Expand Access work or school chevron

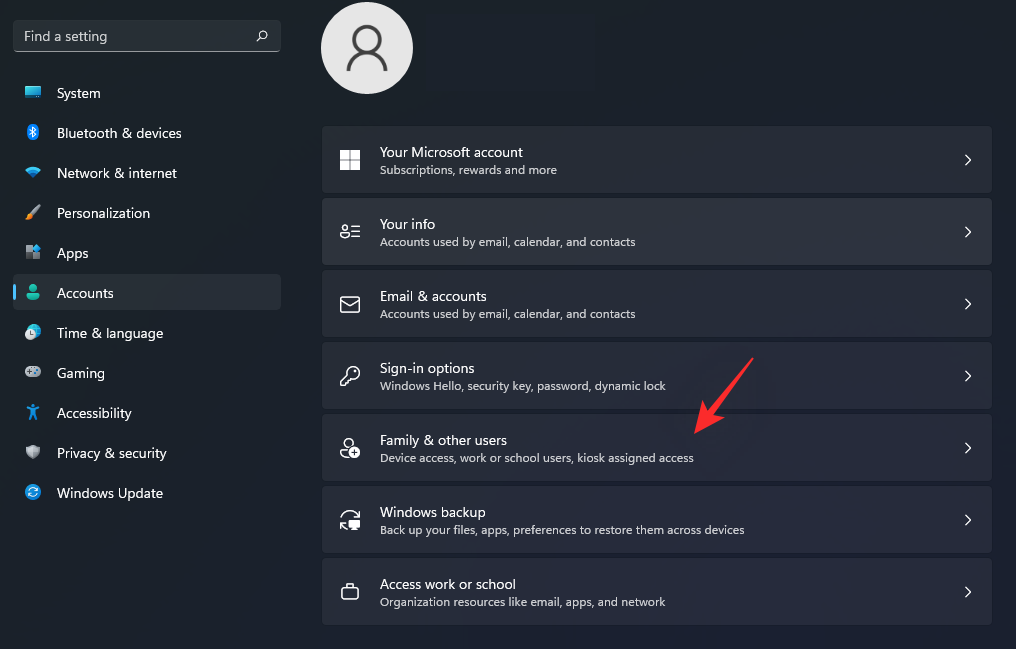[967, 591]
